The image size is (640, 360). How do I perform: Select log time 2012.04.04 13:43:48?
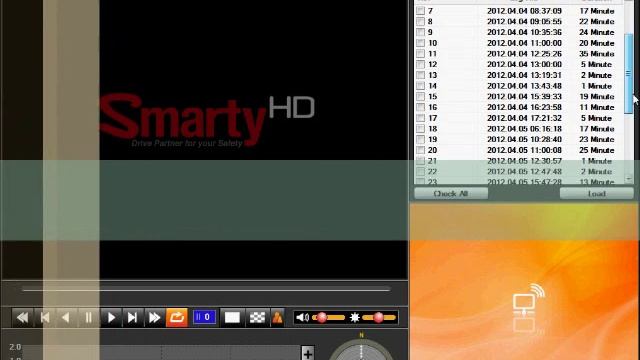(x=524, y=86)
